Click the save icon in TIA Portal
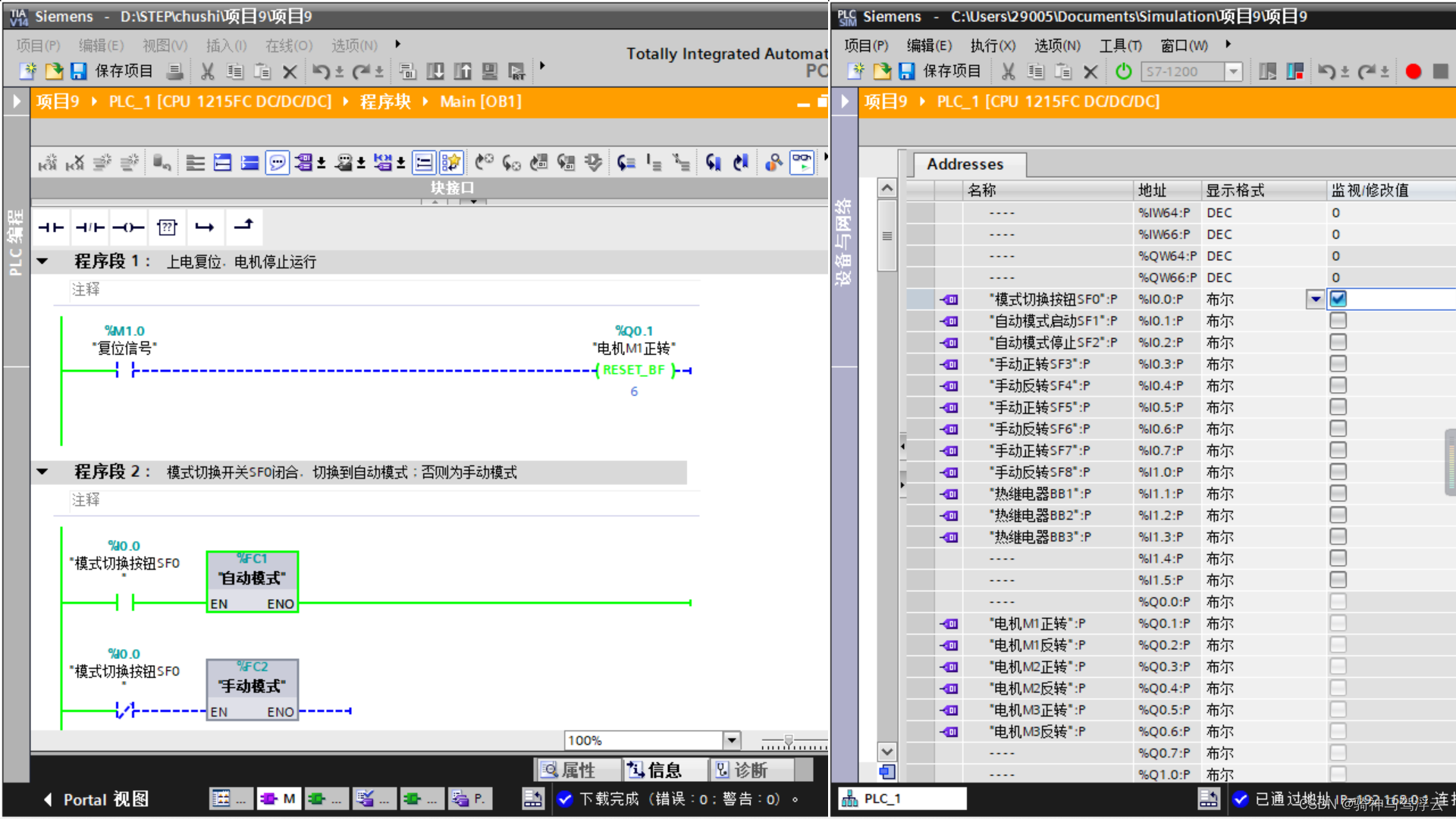The height and width of the screenshot is (819, 1456). [x=78, y=71]
